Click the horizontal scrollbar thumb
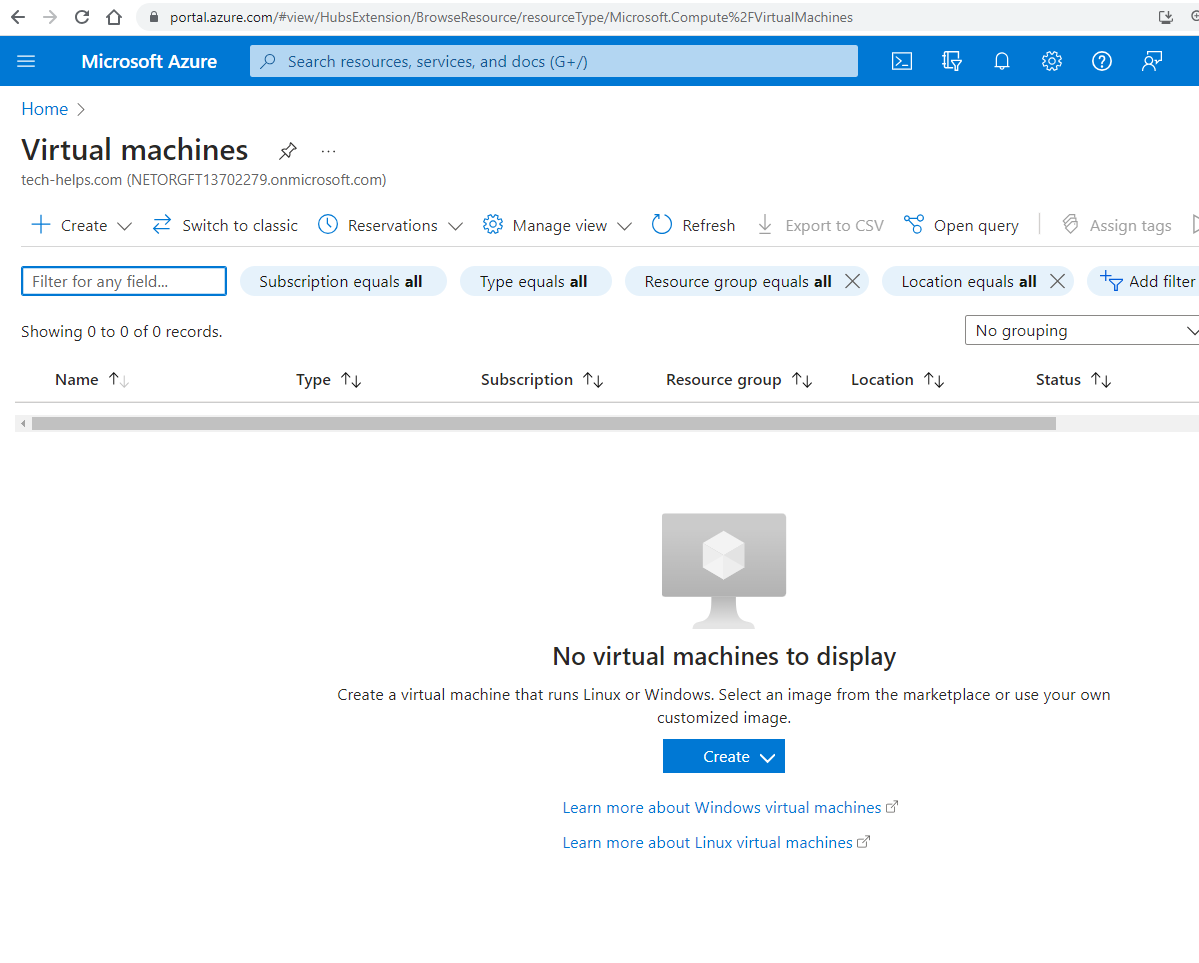This screenshot has width=1199, height=963. pyautogui.click(x=544, y=424)
